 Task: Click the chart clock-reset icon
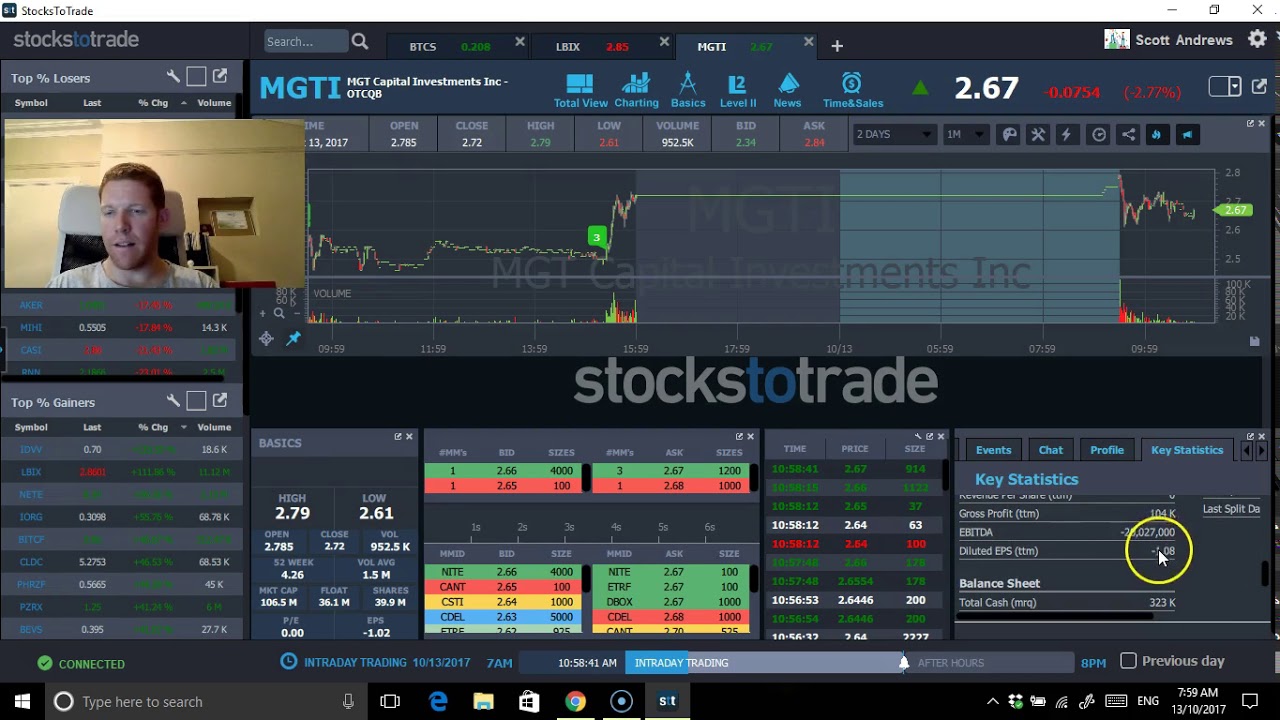(1099, 135)
